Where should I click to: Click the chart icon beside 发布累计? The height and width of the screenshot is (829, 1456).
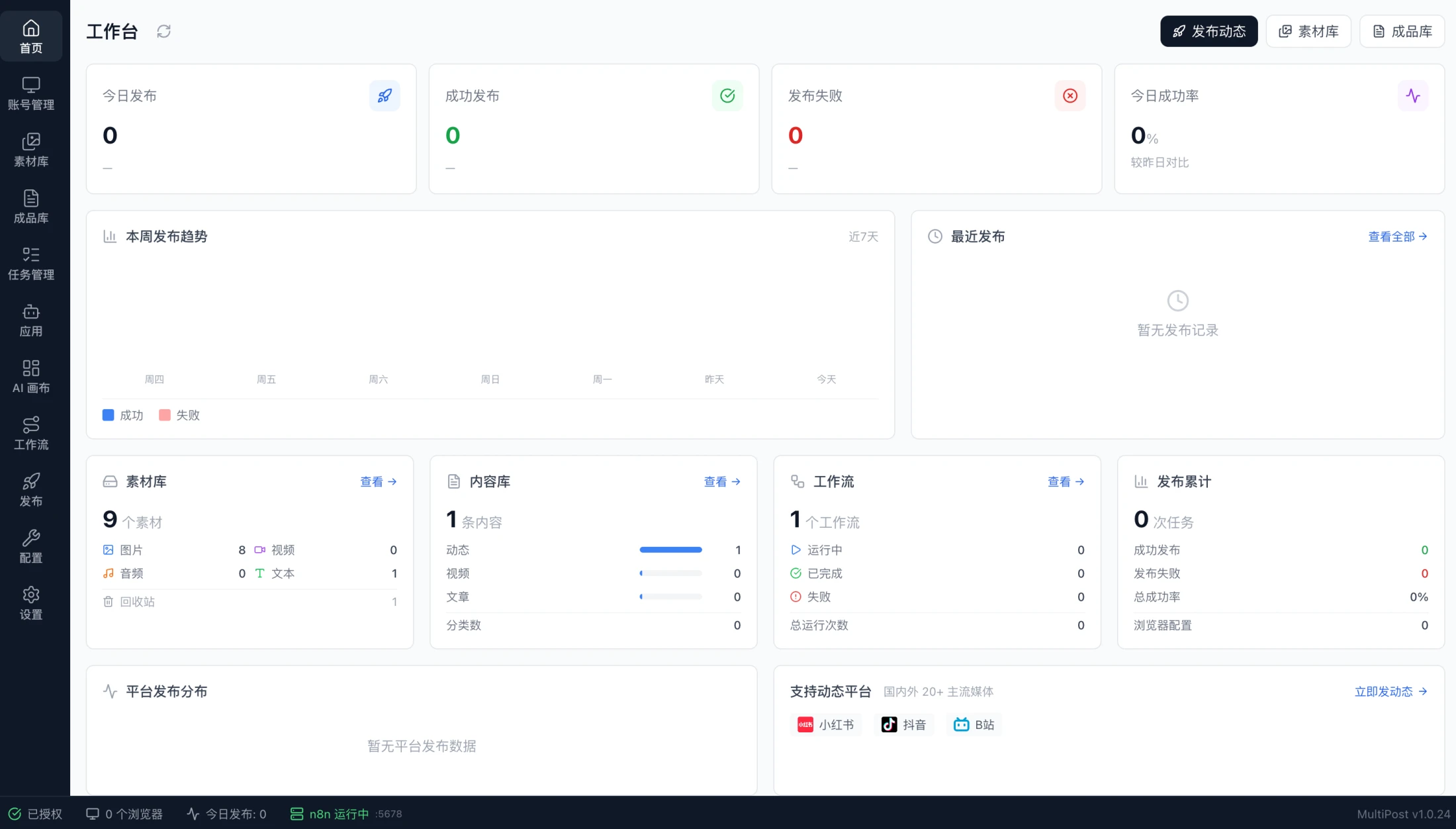tap(1141, 481)
